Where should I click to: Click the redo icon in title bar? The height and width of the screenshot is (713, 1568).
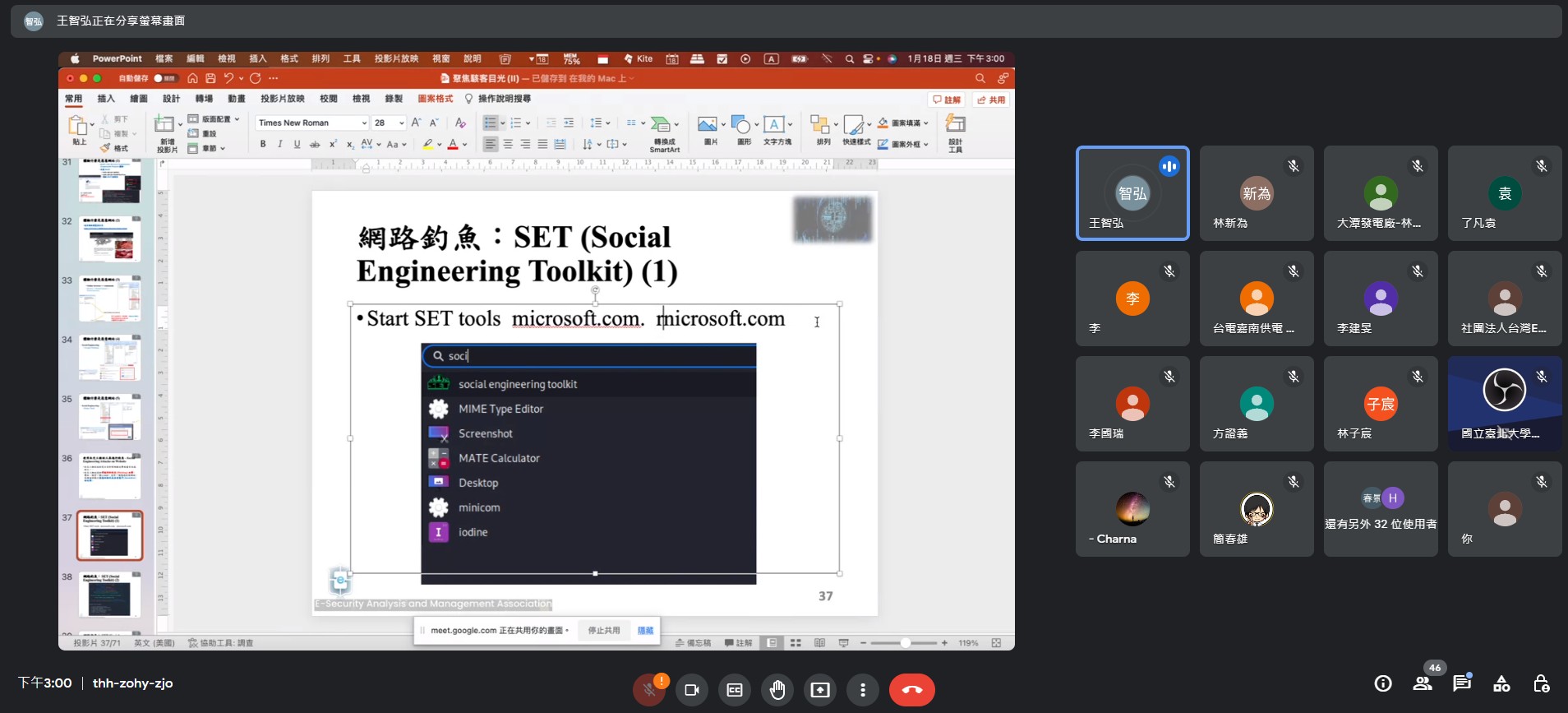tap(256, 78)
